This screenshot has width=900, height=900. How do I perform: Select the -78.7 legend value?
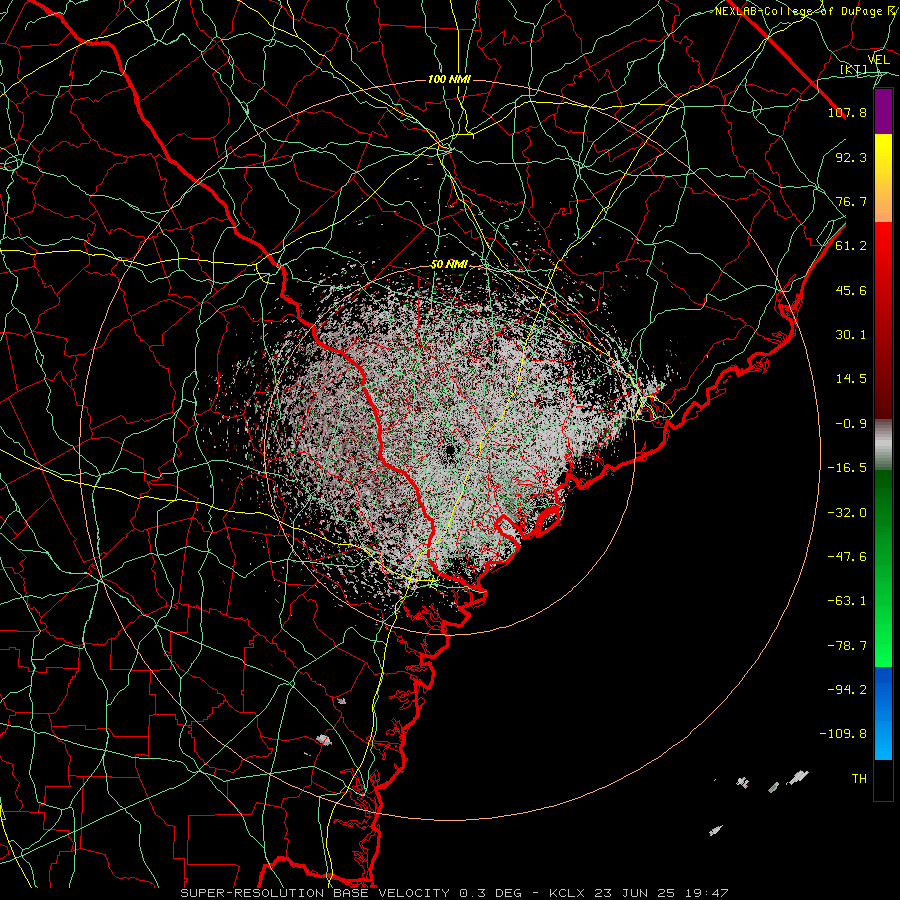847,646
